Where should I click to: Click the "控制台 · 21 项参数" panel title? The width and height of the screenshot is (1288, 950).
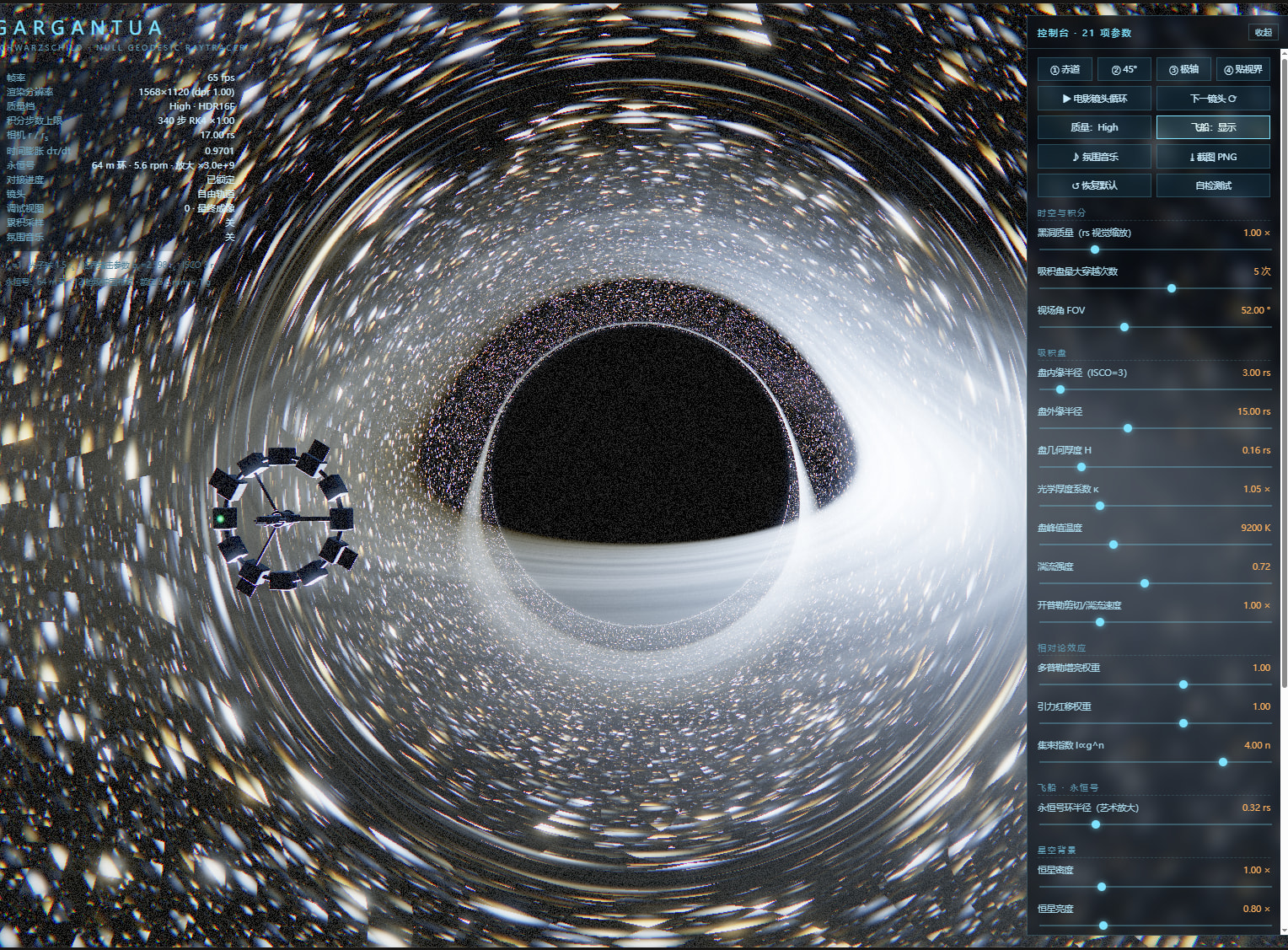tap(1084, 33)
